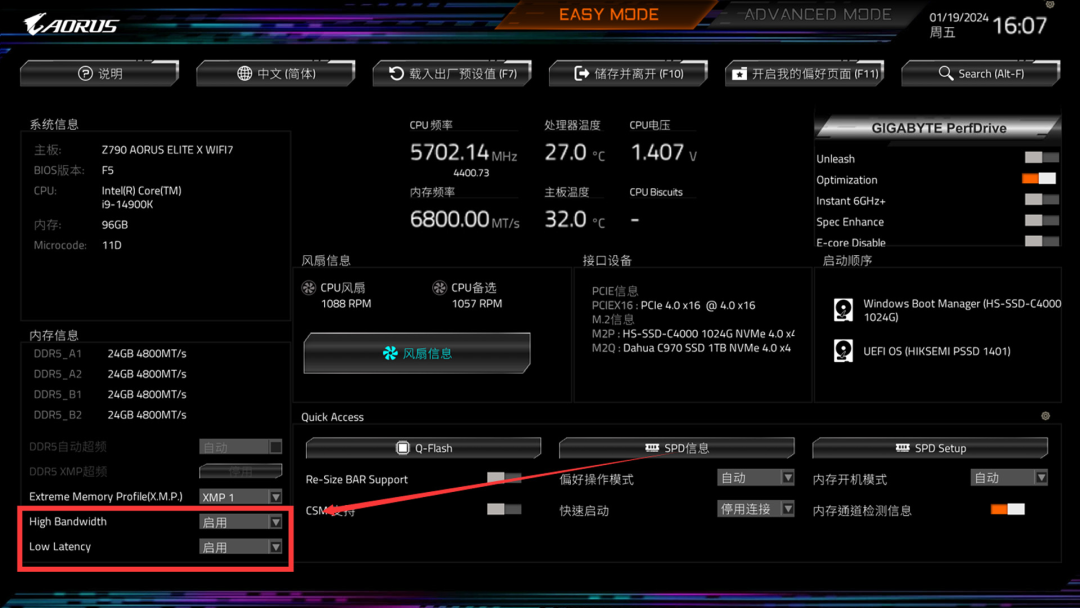Image resolution: width=1080 pixels, height=608 pixels.
Task: Toggle the E-core Disable switch
Action: [1041, 241]
